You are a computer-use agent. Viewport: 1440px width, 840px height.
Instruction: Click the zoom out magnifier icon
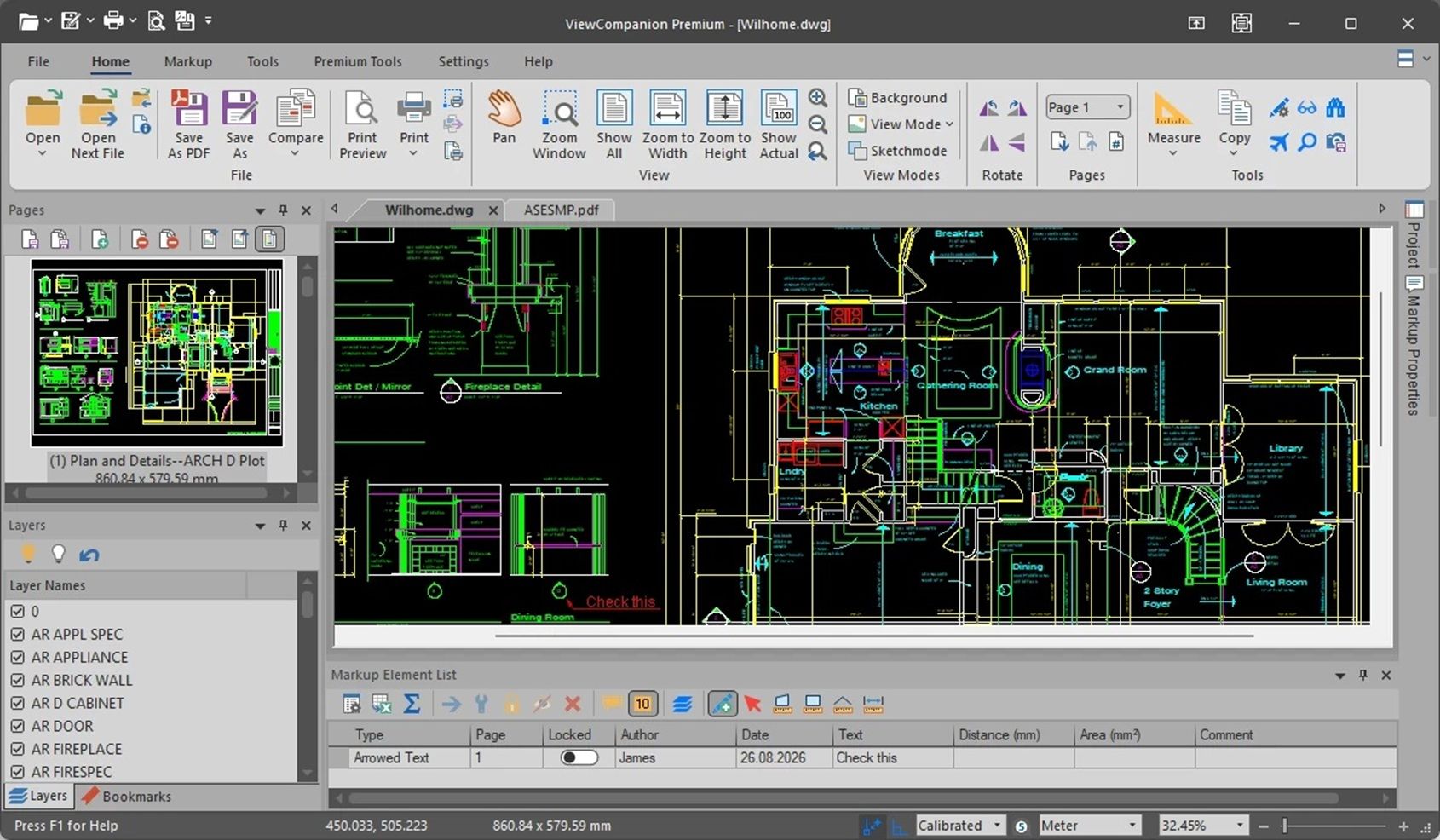coord(817,124)
